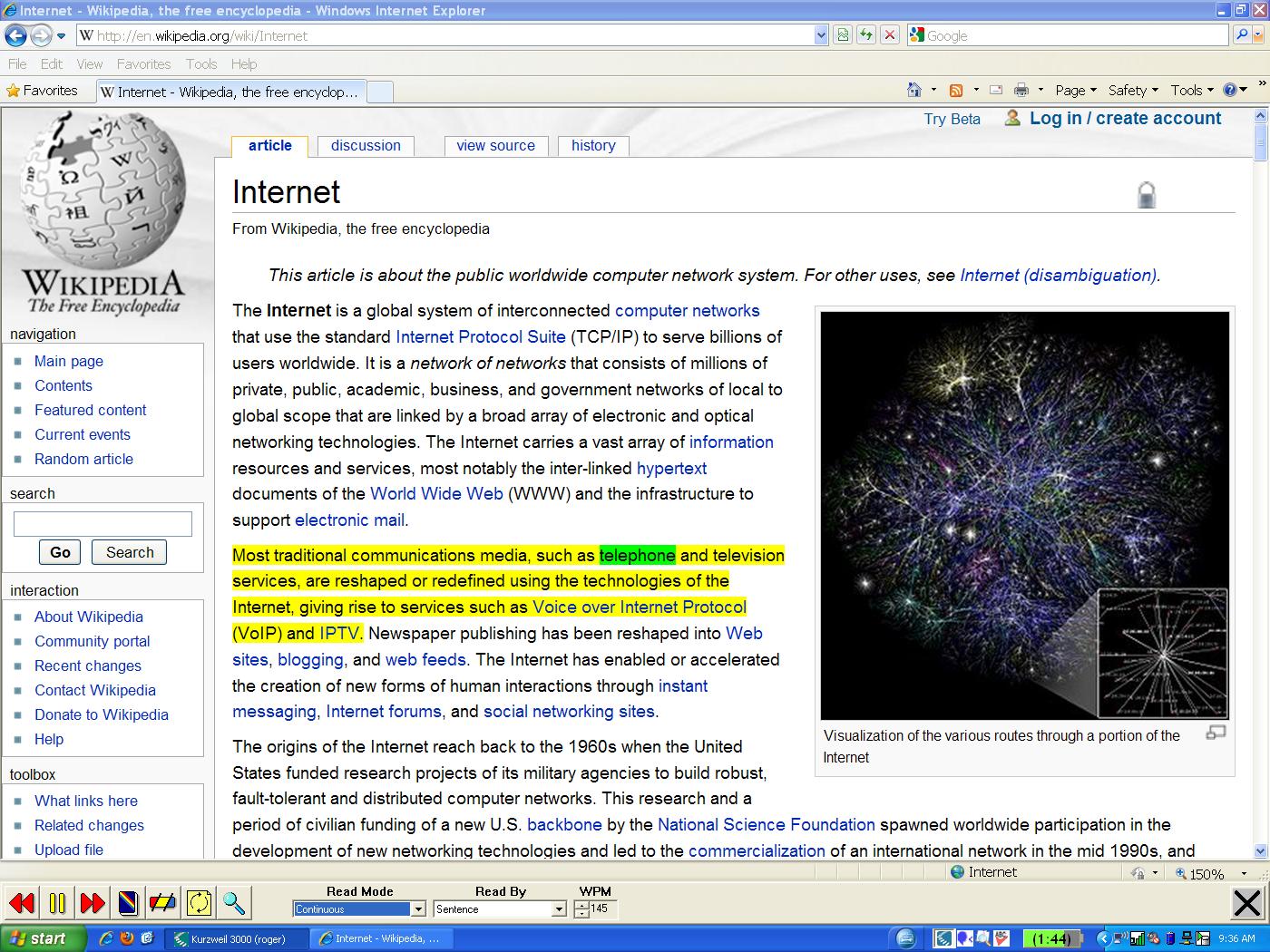Click the Wikipedia globe logo

(x=103, y=214)
